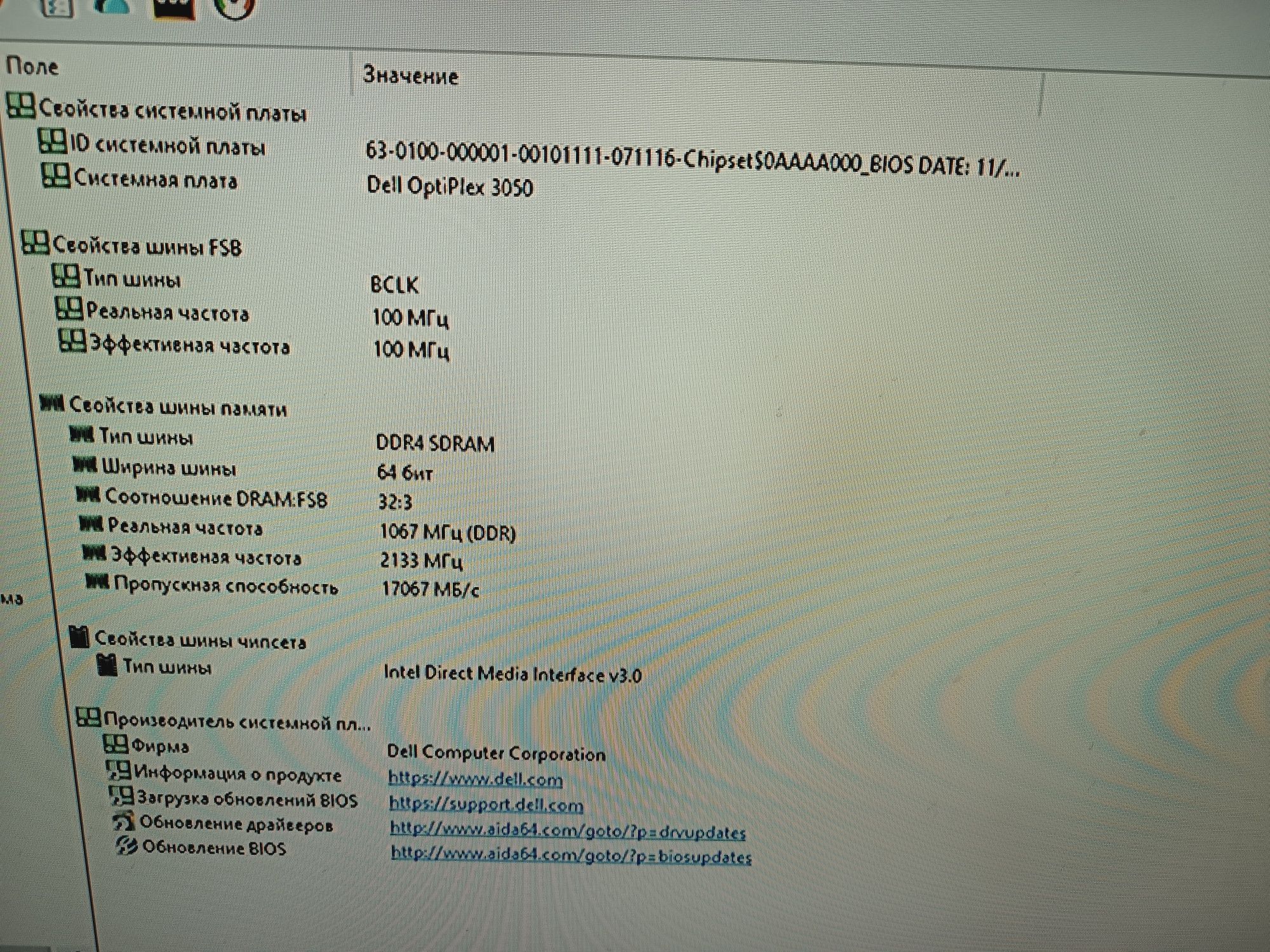Click the icon of Реальная частота under FSB
This screenshot has height=952, width=1270.
coord(69,308)
